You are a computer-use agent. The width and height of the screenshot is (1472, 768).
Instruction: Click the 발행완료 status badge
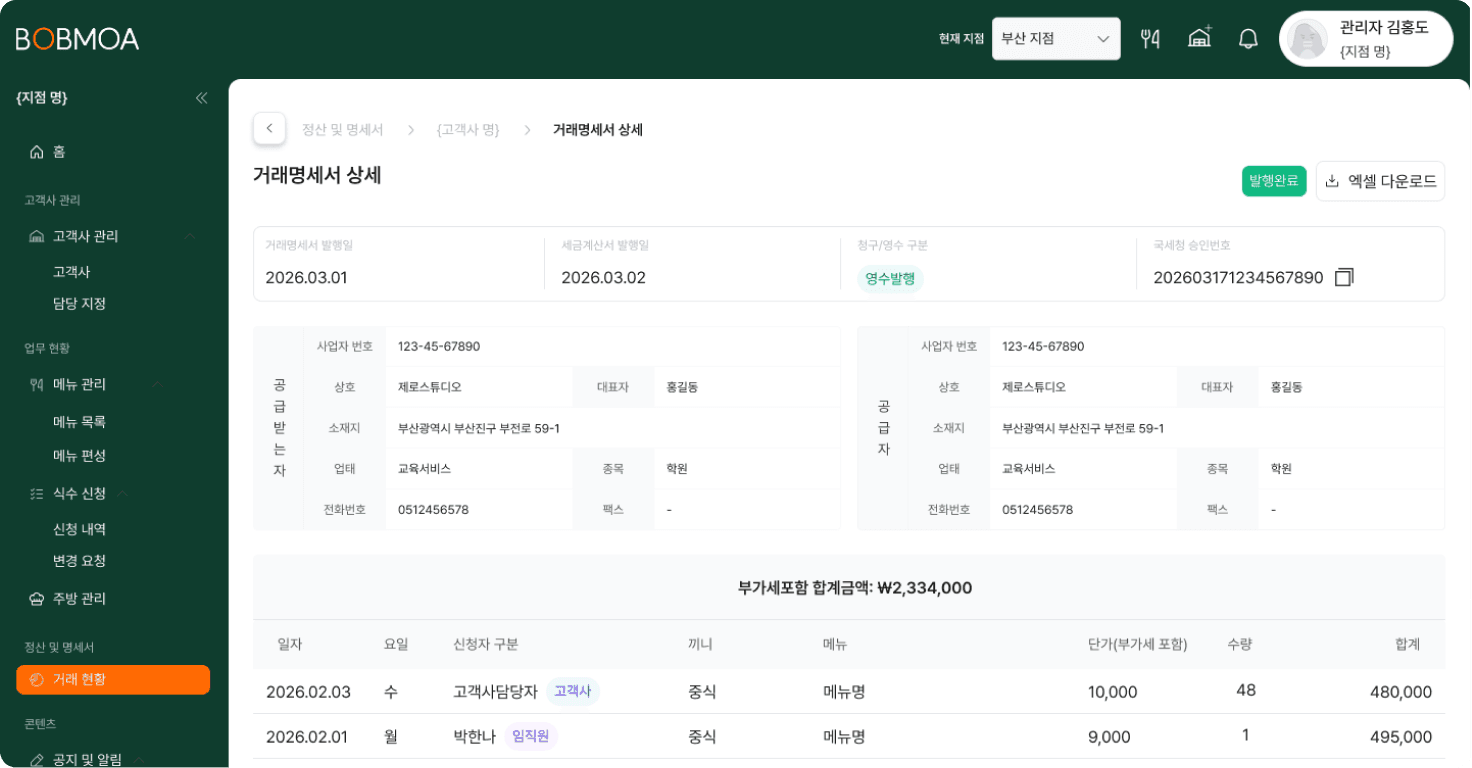[x=1274, y=181]
